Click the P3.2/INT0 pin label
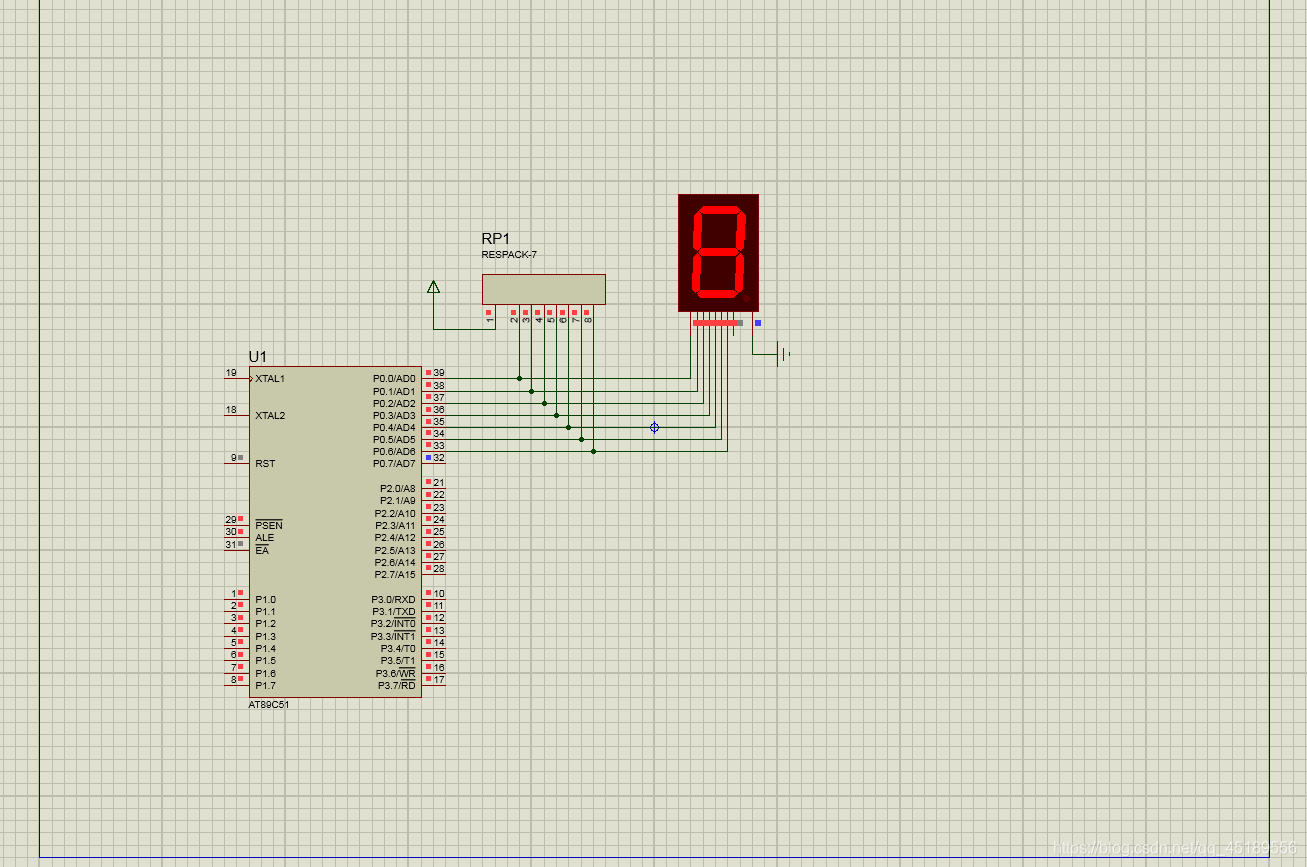 pos(393,624)
